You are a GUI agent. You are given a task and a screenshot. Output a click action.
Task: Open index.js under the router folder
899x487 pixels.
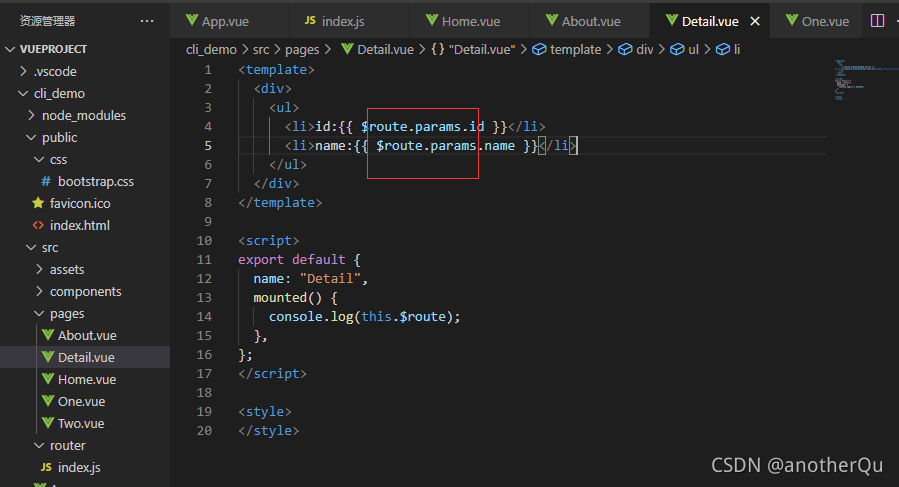click(85, 467)
